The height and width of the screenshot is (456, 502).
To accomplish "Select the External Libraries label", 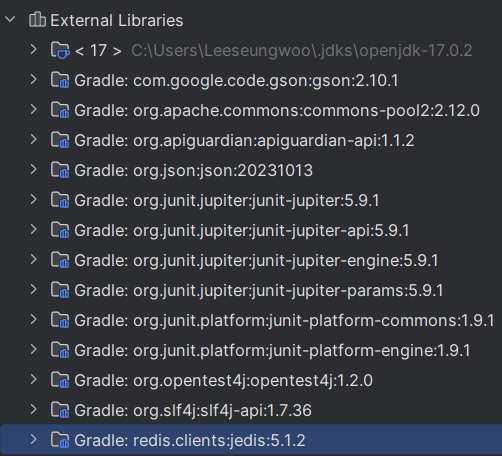I will 117,21.
